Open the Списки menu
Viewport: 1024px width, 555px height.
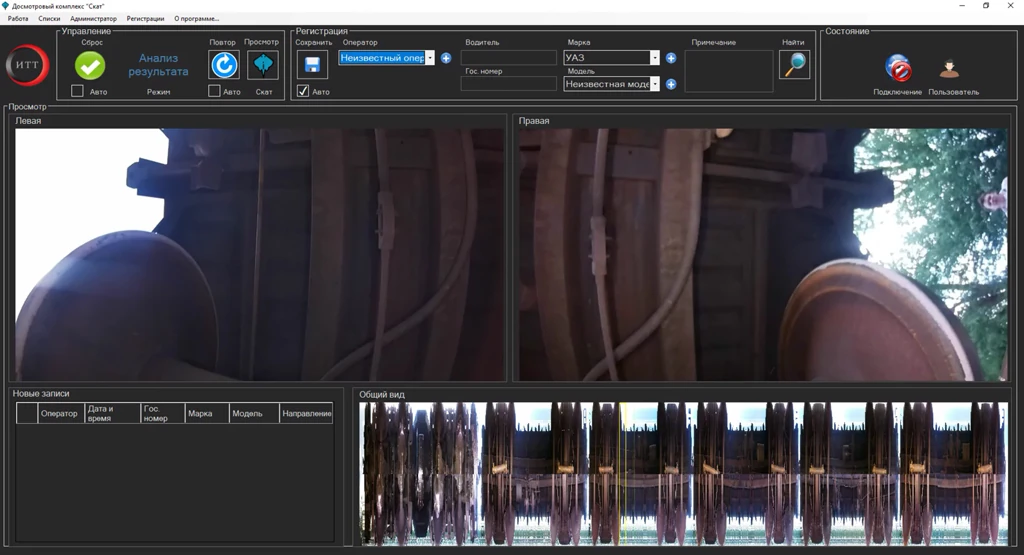[x=49, y=18]
